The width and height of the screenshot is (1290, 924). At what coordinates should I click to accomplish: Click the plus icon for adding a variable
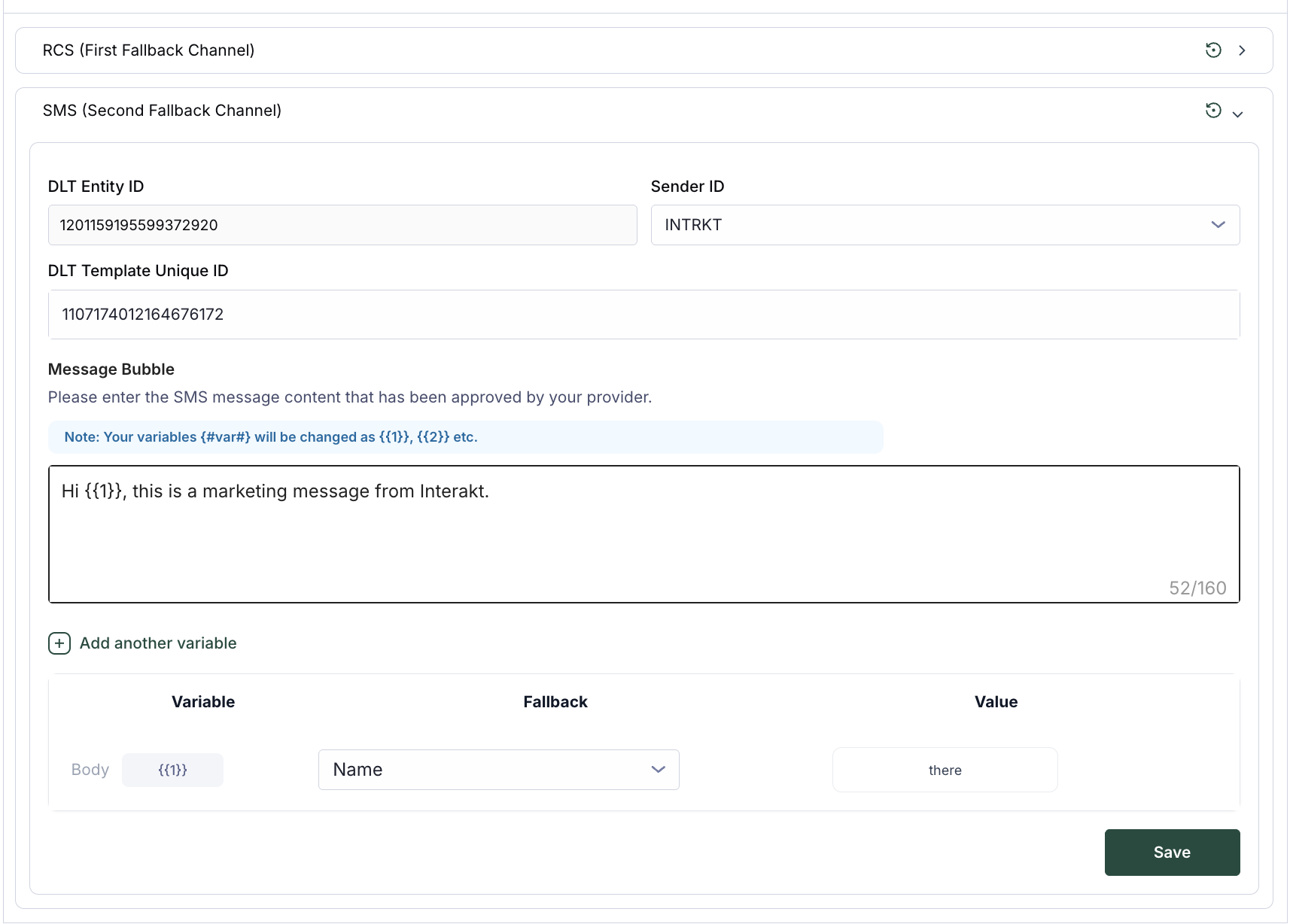coord(59,643)
